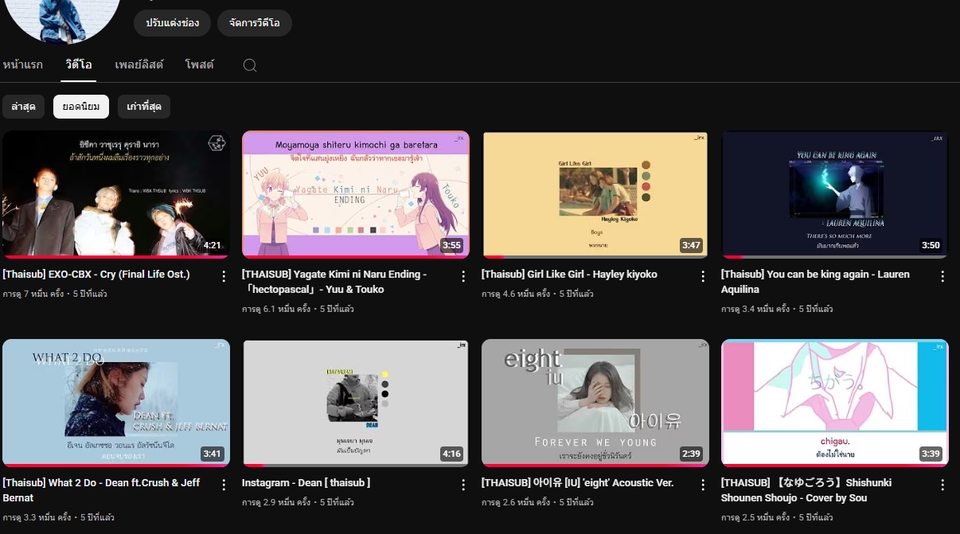Screen dimensions: 960x534
Task: Open the IU eight Acoustic video thumbnail
Action: (x=595, y=402)
